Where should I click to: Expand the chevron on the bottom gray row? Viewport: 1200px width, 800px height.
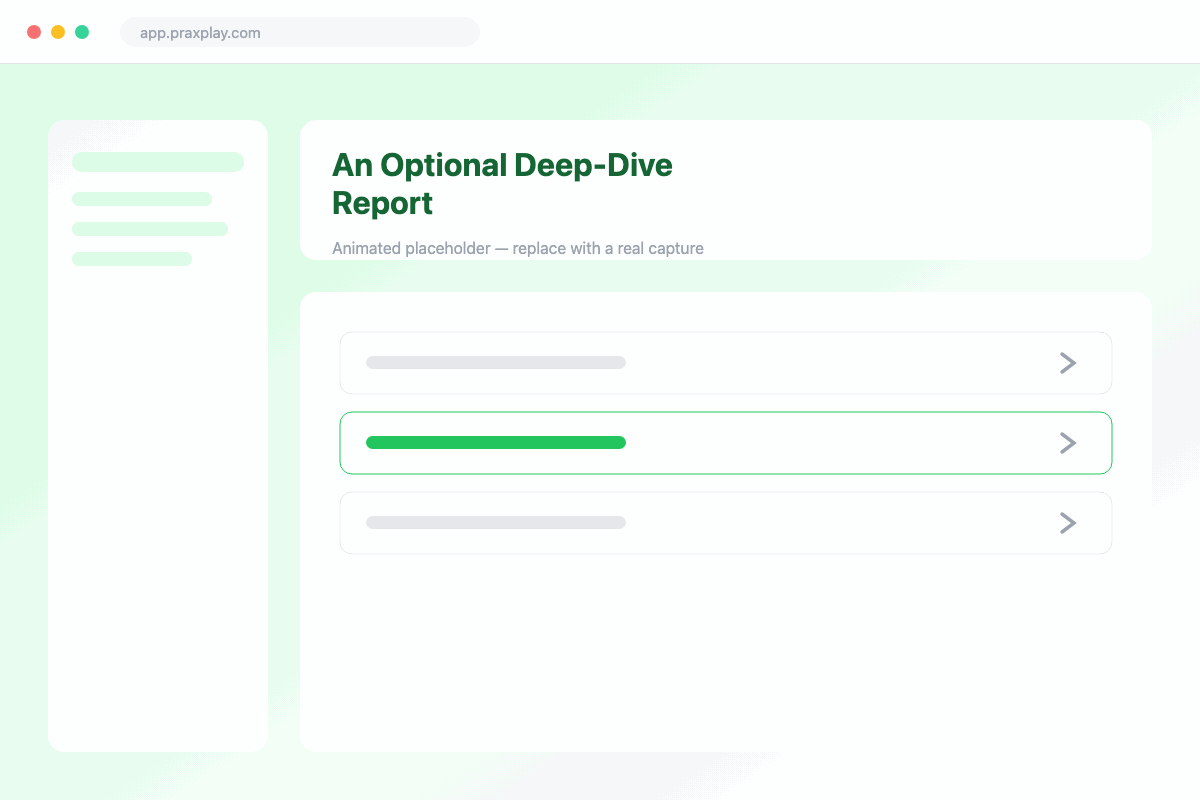tap(1068, 523)
